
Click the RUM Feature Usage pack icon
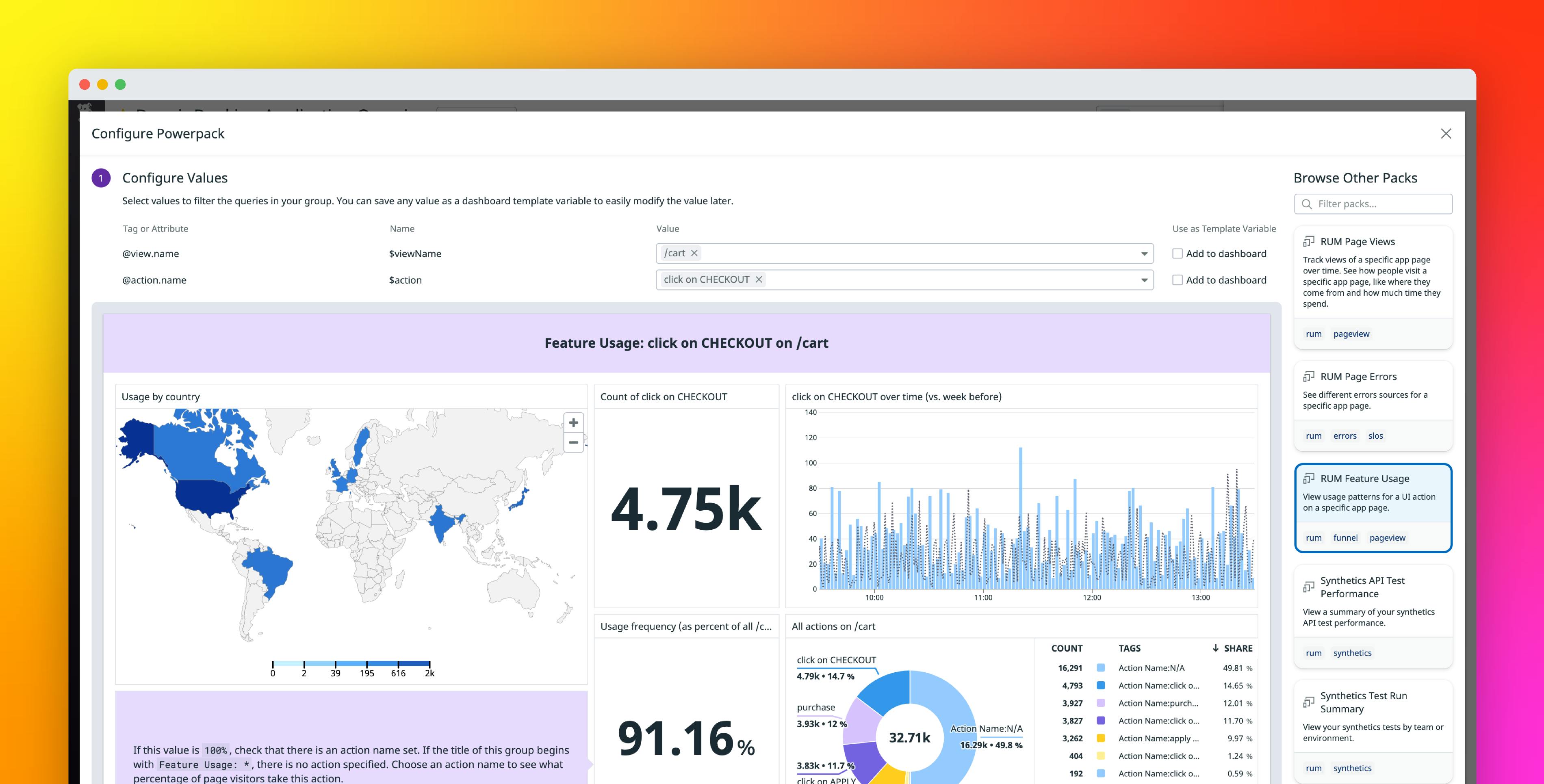click(x=1308, y=478)
